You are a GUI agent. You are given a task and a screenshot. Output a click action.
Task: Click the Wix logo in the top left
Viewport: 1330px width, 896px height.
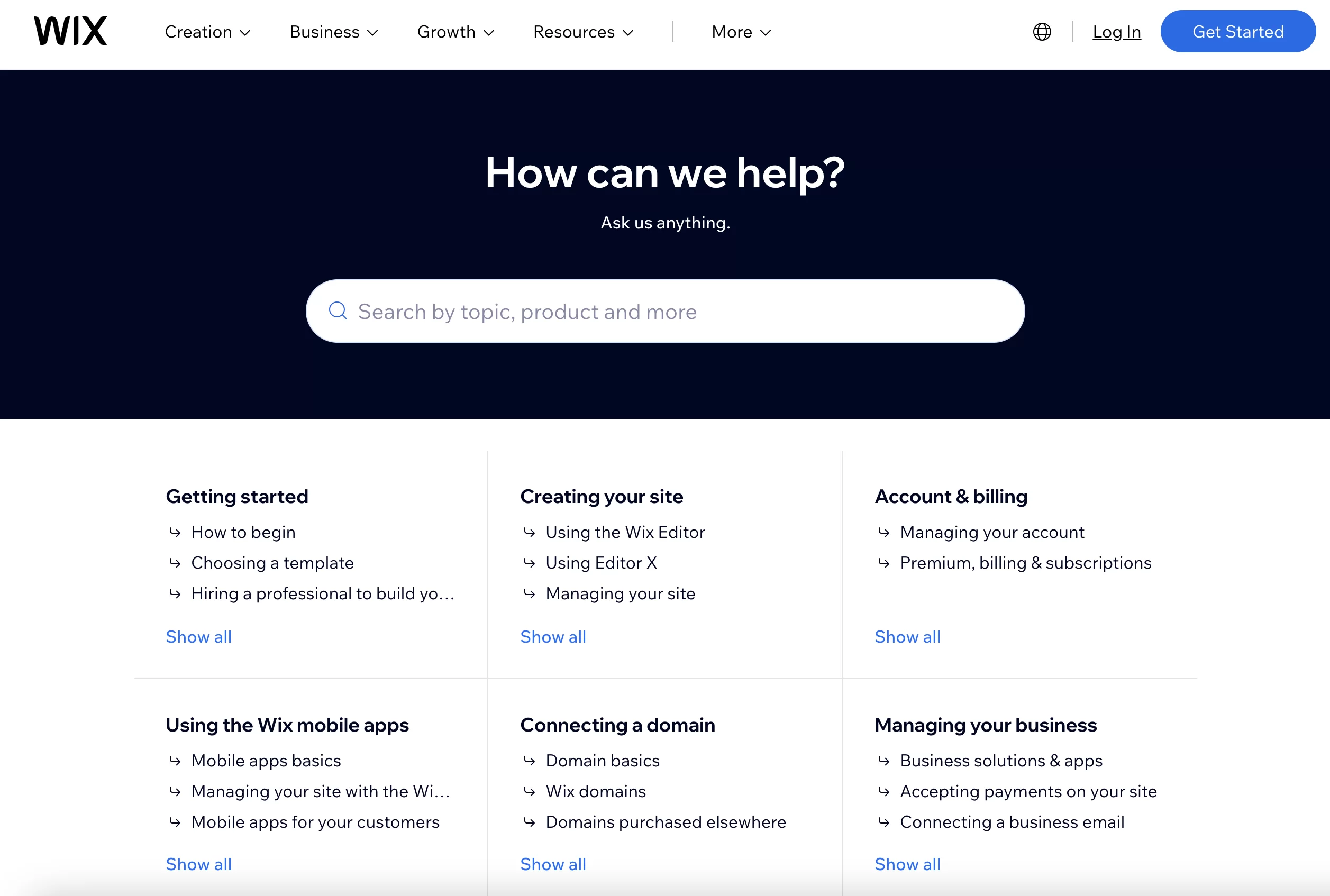coord(69,30)
